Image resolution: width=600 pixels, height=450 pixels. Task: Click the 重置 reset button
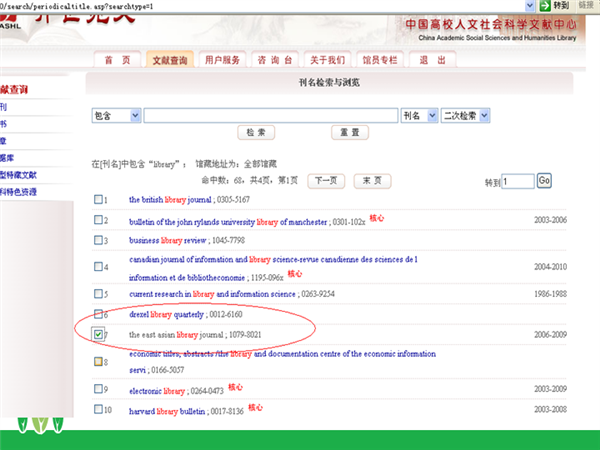pyautogui.click(x=350, y=132)
